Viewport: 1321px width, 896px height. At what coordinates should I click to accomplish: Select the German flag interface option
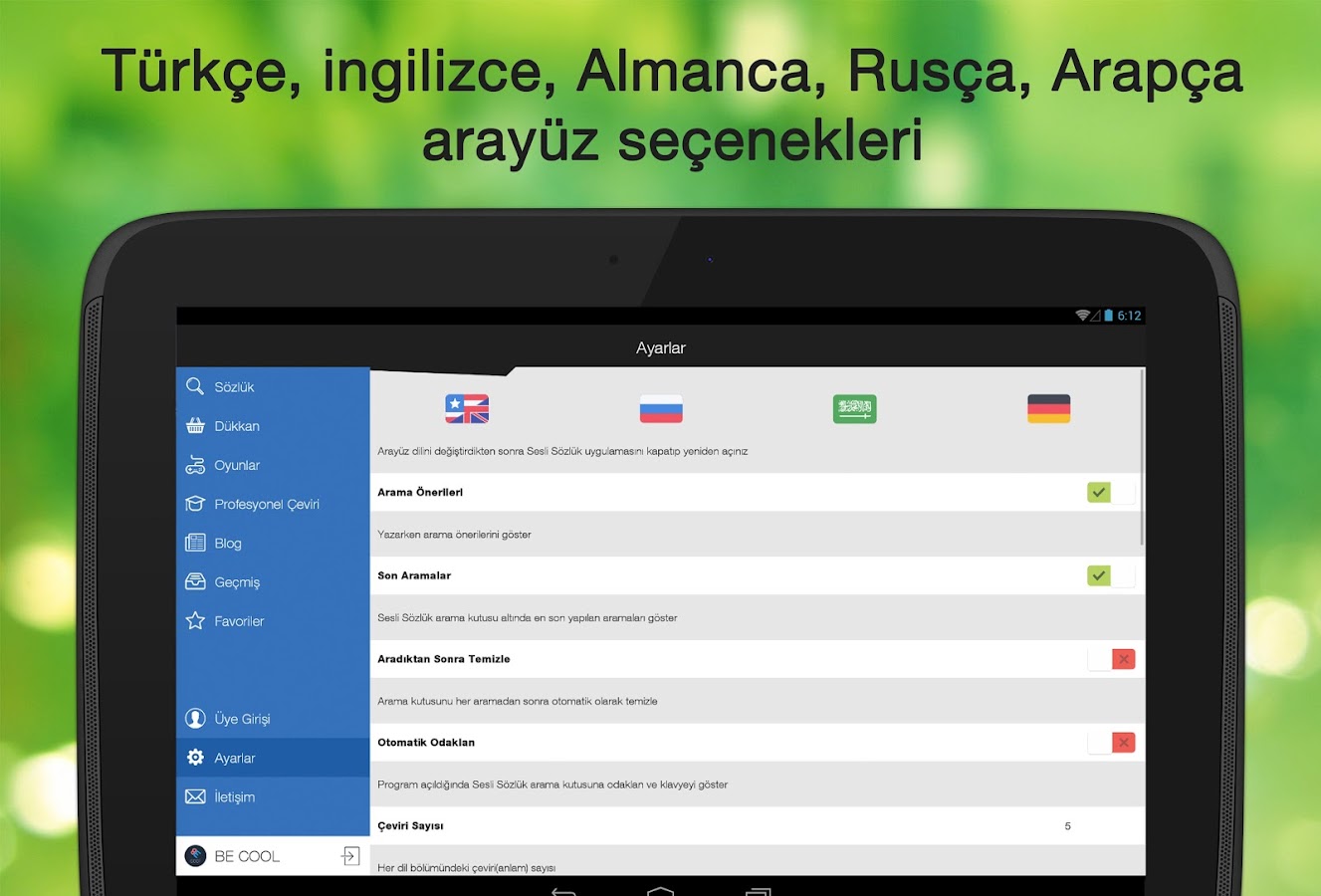pyautogui.click(x=1048, y=408)
